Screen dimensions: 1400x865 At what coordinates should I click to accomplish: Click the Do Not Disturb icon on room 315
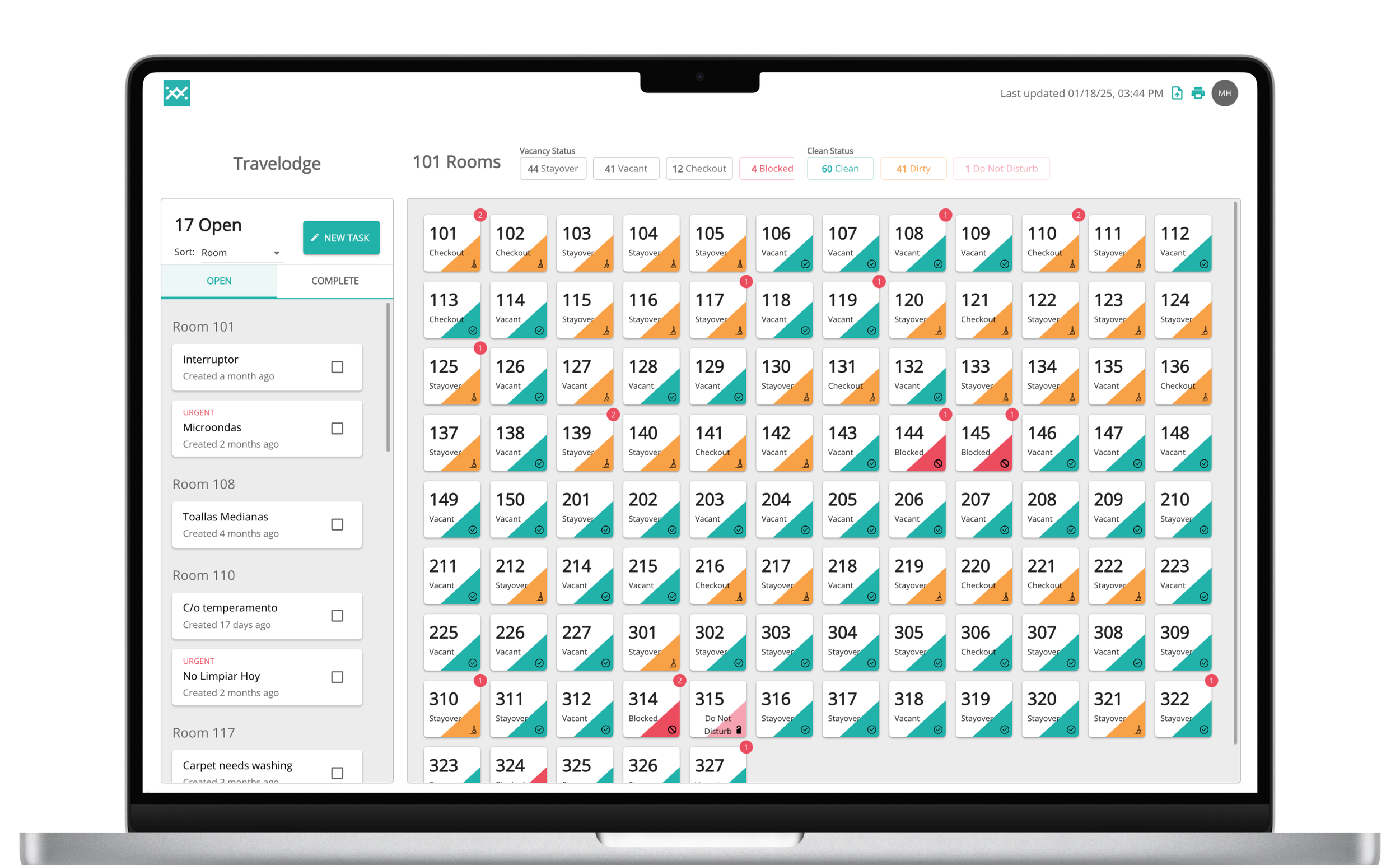coord(738,730)
